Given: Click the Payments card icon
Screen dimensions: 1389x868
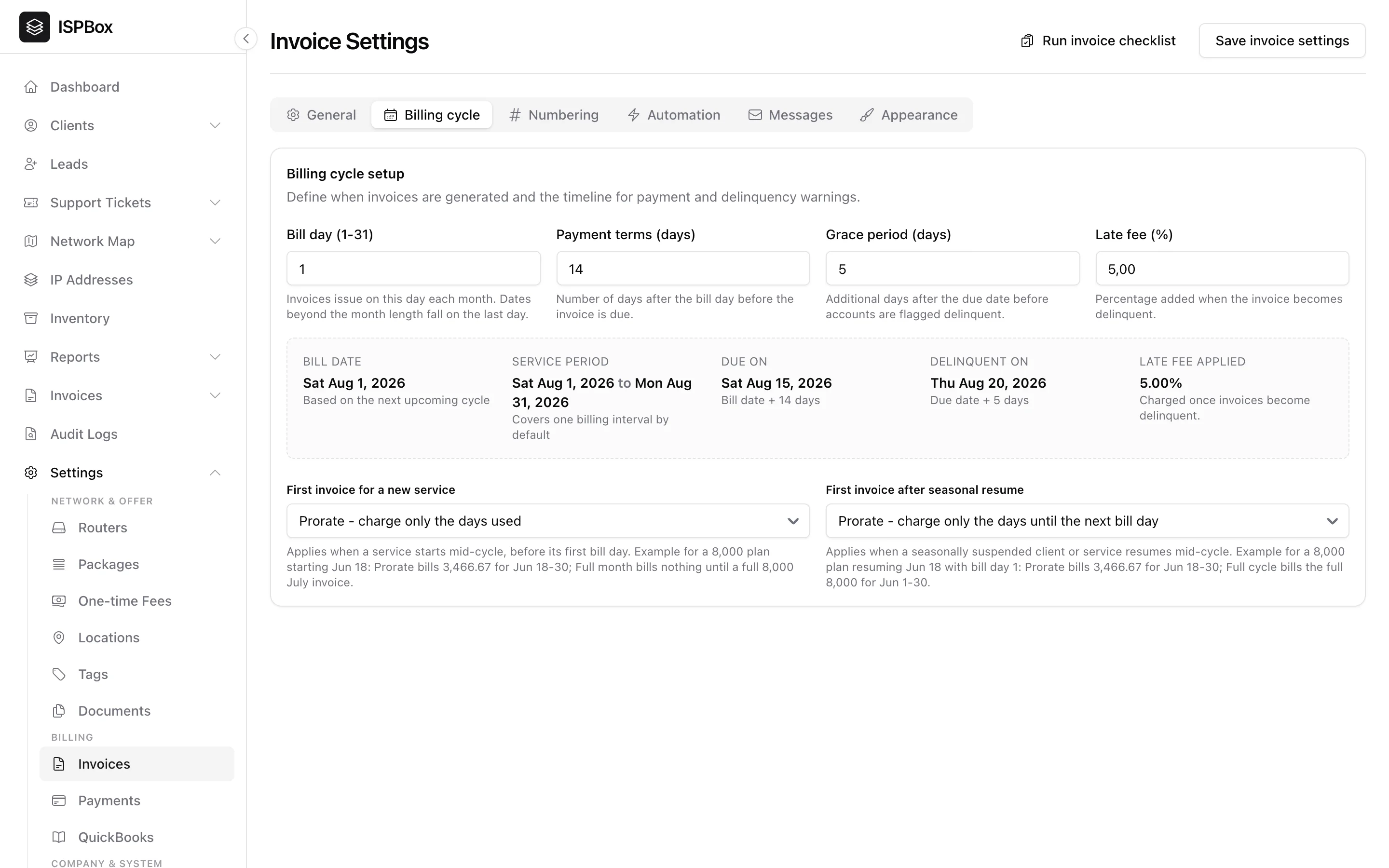Looking at the screenshot, I should [x=58, y=800].
